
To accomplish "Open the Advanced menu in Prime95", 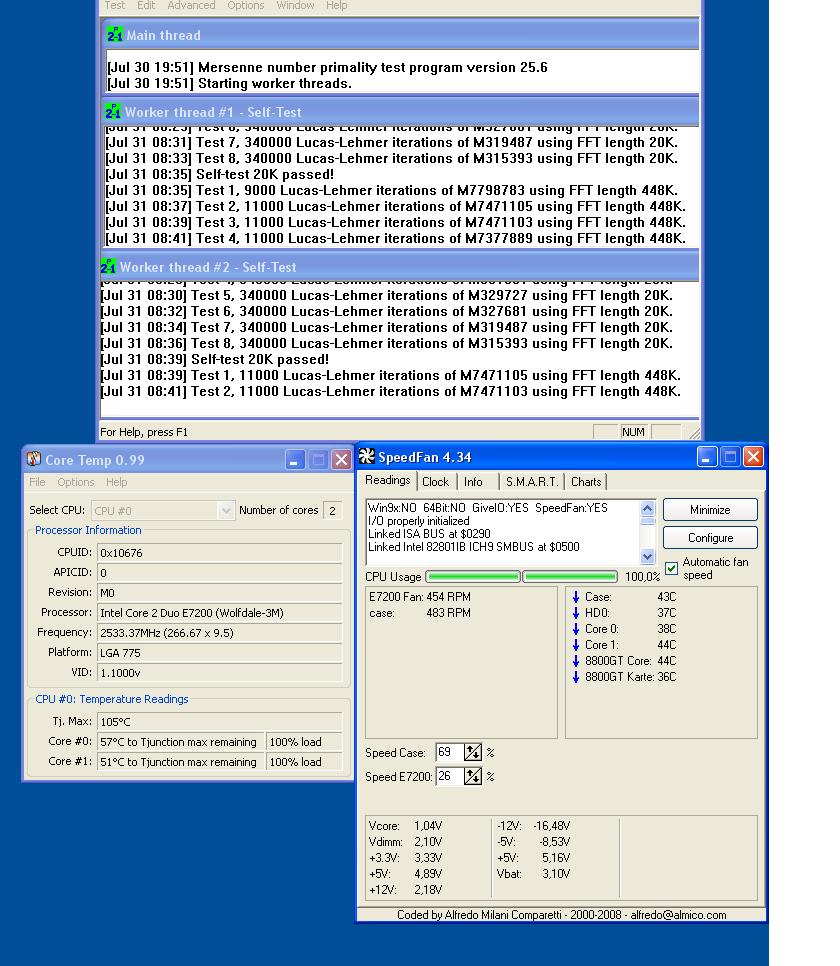I will pos(191,6).
